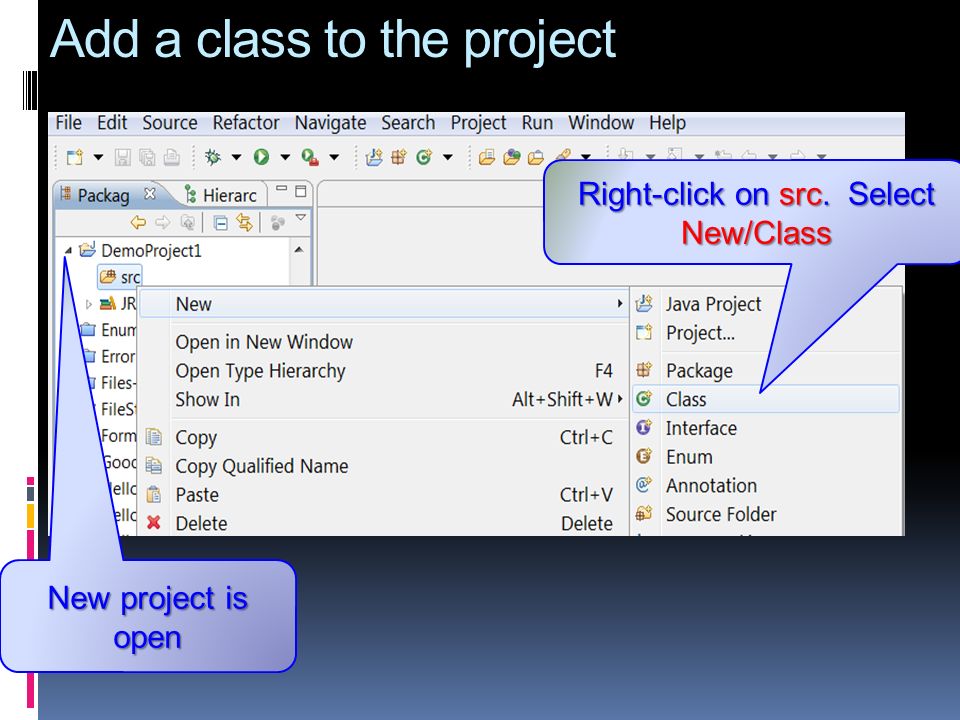Select DemoProject1 in the tree
Screen dimensions: 960x720
click(x=151, y=250)
